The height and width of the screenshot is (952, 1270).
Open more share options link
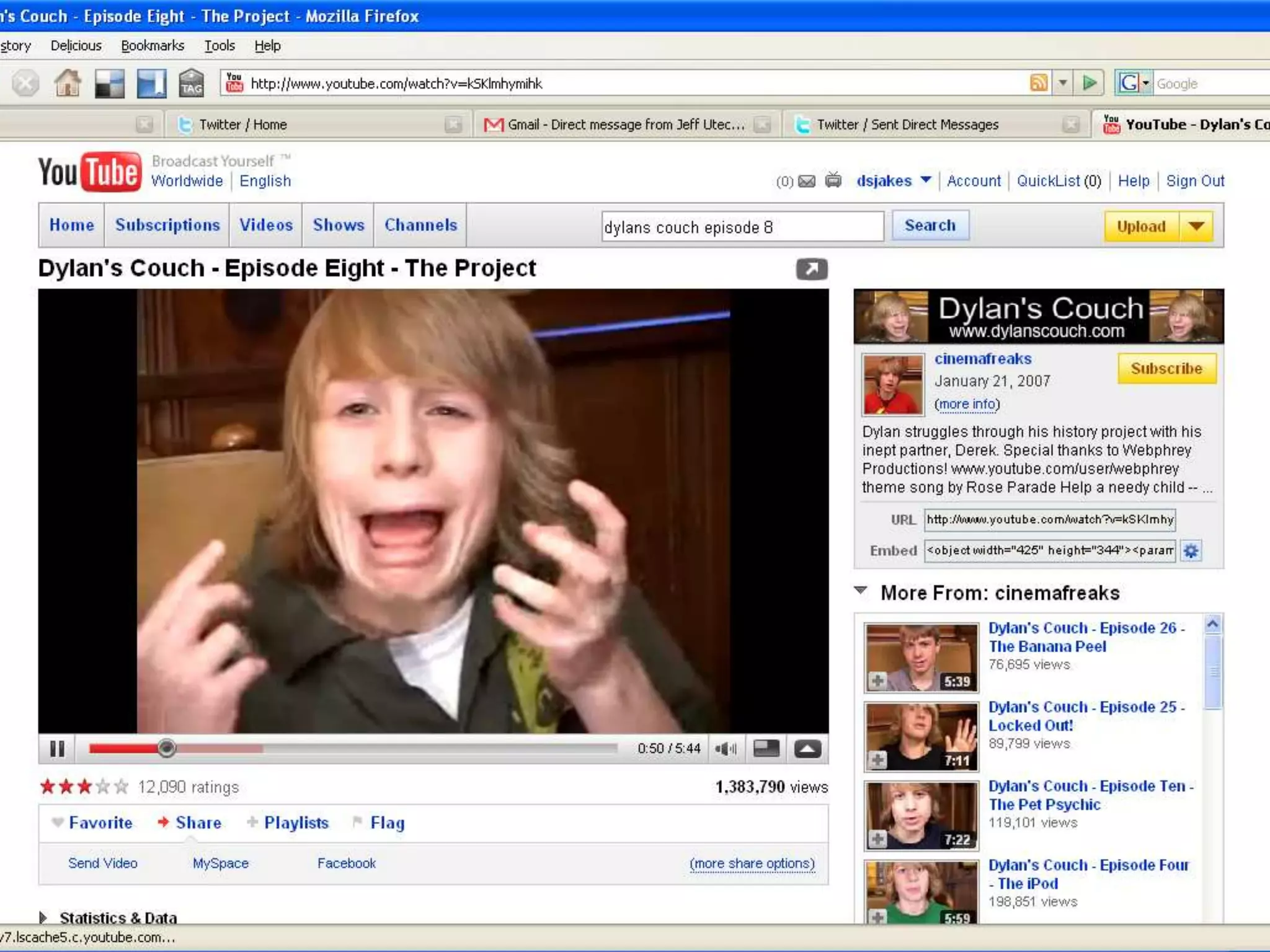tap(752, 863)
